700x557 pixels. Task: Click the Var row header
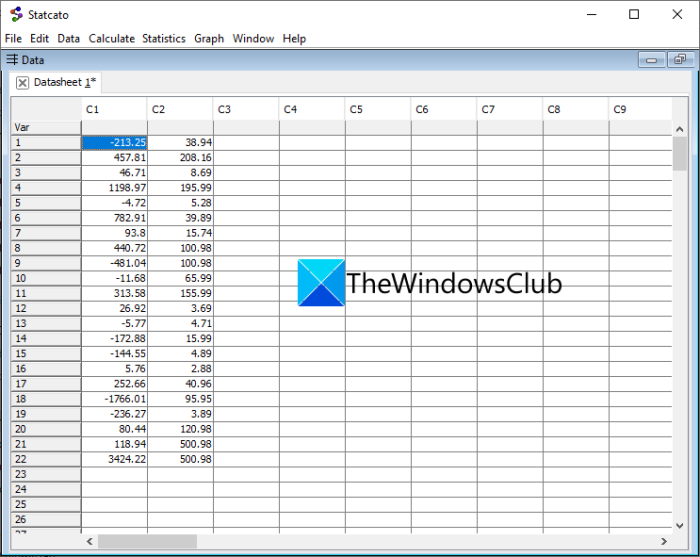coord(46,128)
